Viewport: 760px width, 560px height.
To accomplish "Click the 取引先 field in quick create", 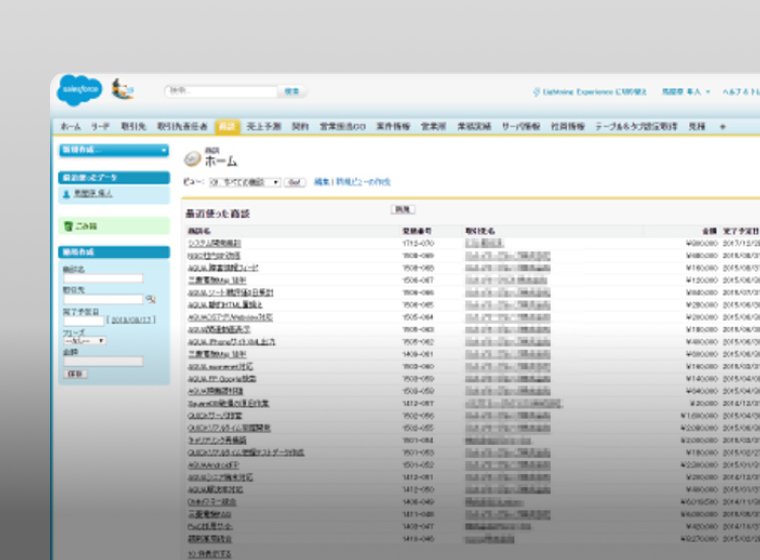I will [x=103, y=299].
